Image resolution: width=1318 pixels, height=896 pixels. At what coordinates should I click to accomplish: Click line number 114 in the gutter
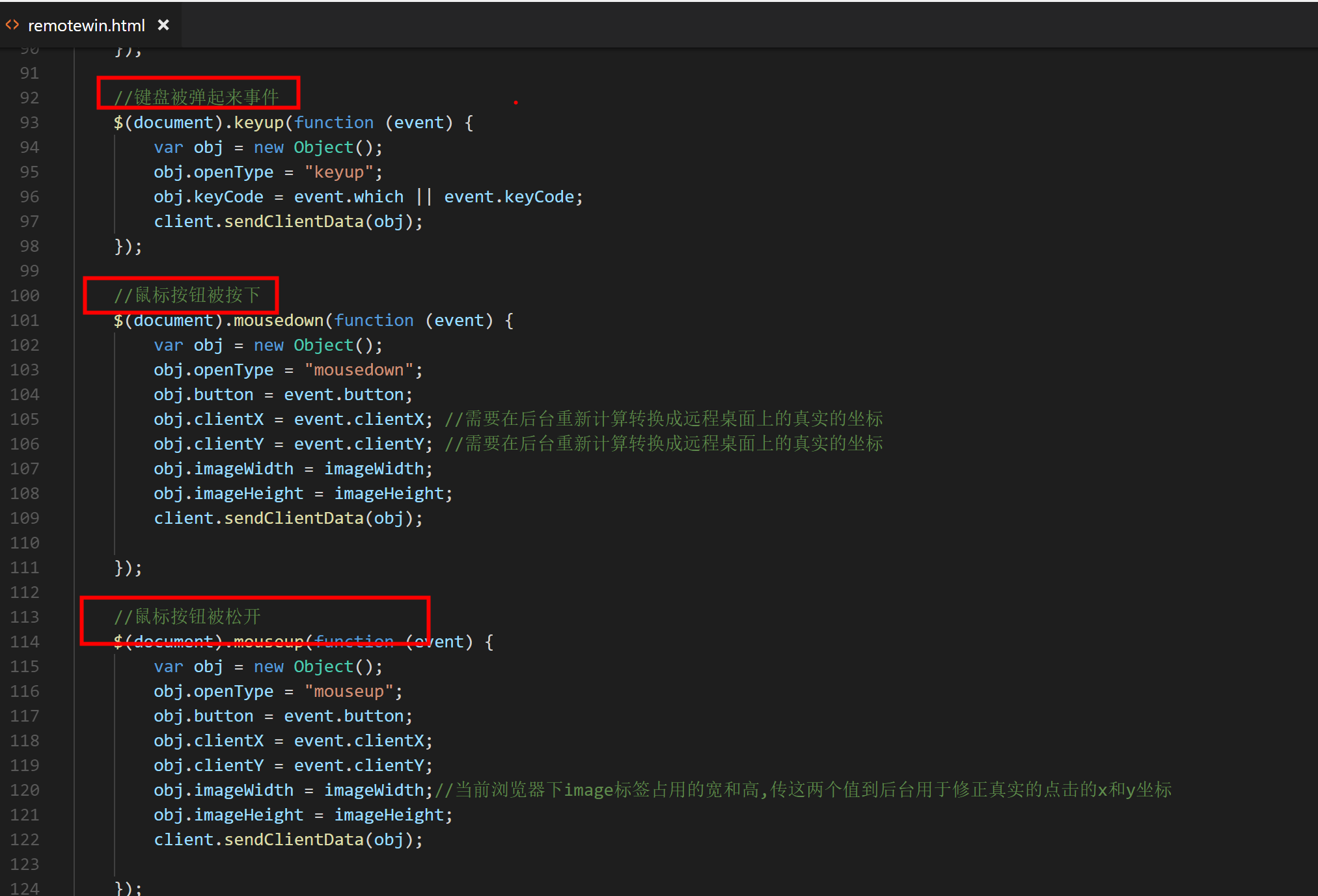25,642
